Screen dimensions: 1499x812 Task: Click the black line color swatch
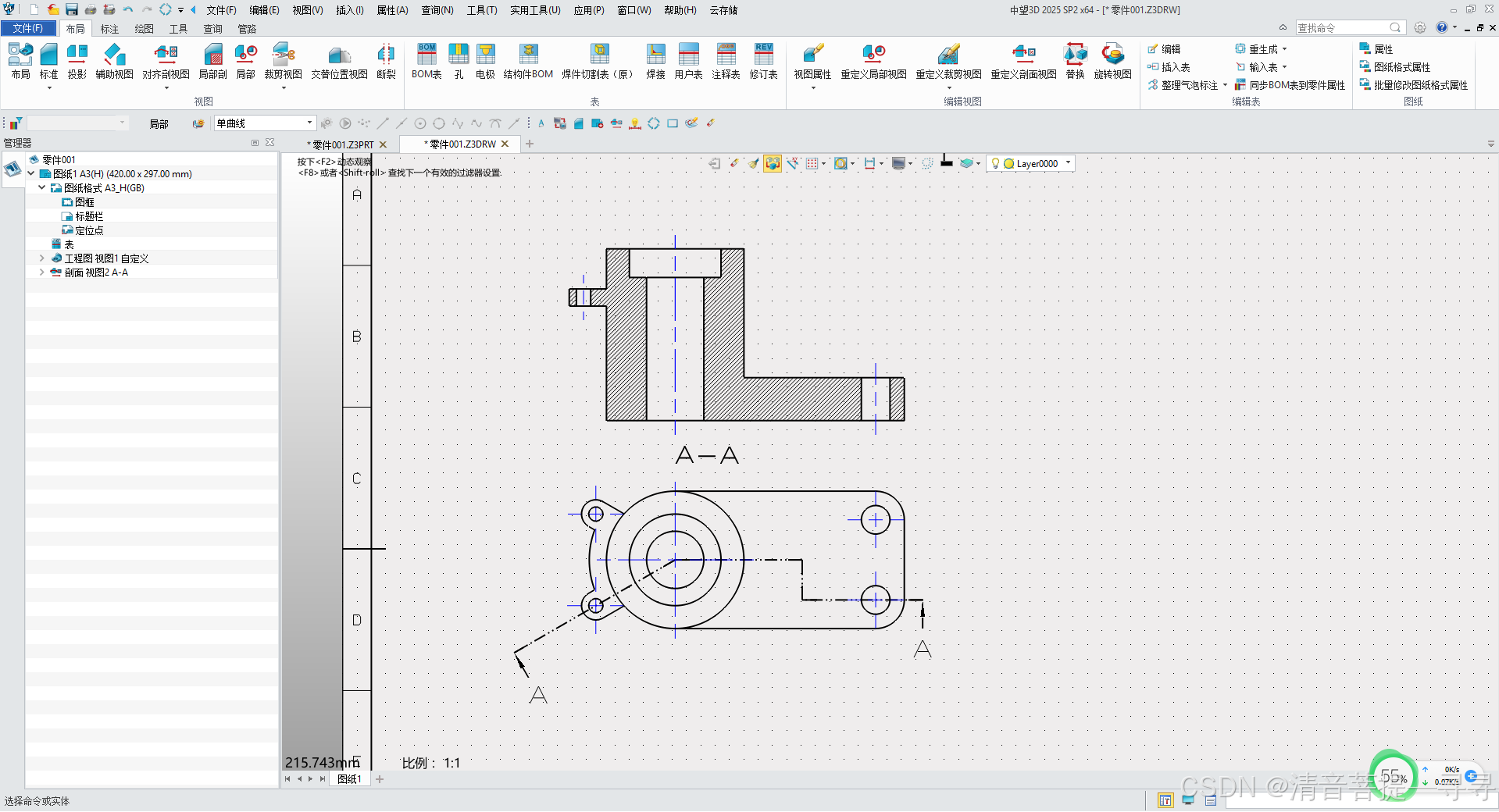coord(947,162)
